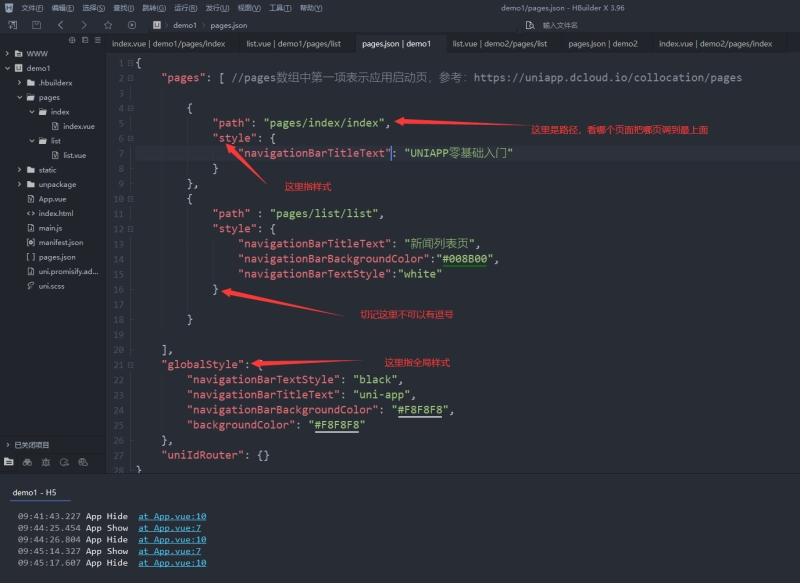Select the demo1 - H5 console tab
The width and height of the screenshot is (800, 583).
tap(34, 492)
